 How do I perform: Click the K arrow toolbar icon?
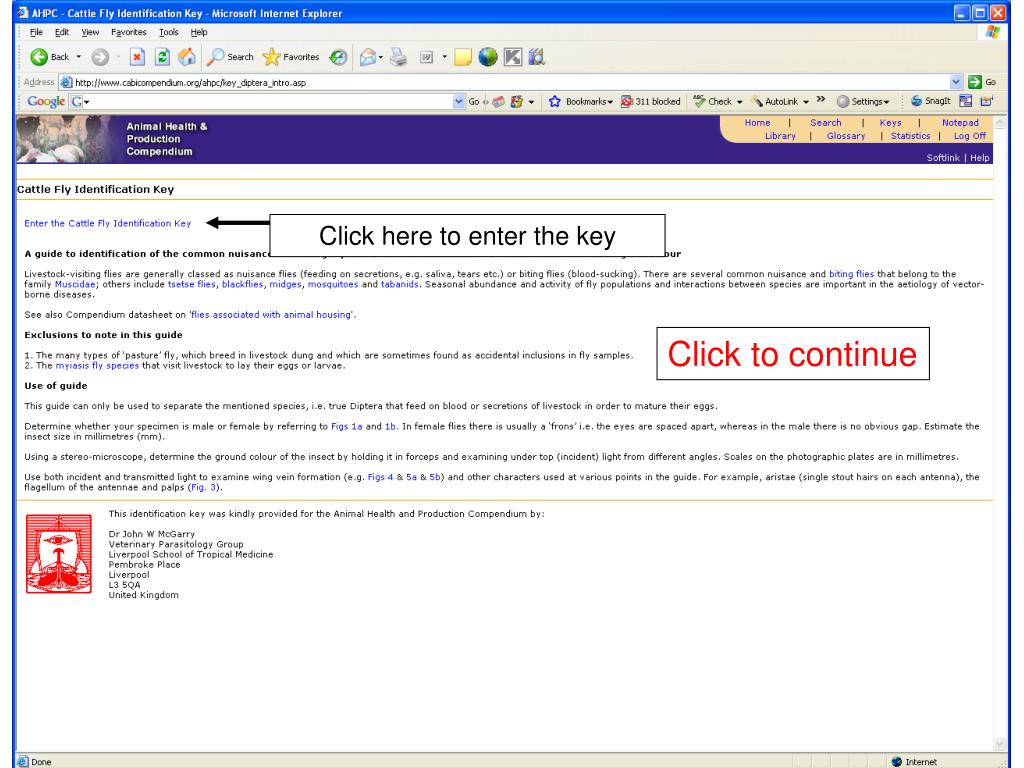[513, 57]
